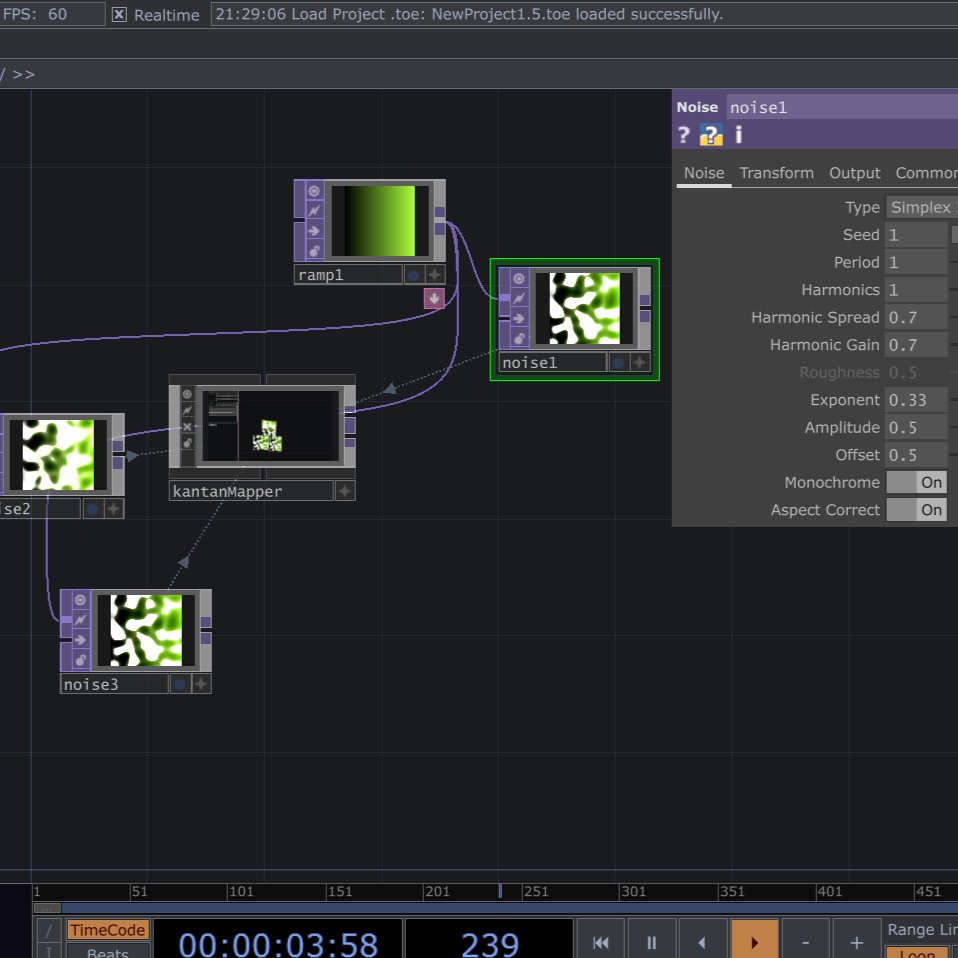Open operator help via question mark icon
958x958 pixels.
point(684,135)
